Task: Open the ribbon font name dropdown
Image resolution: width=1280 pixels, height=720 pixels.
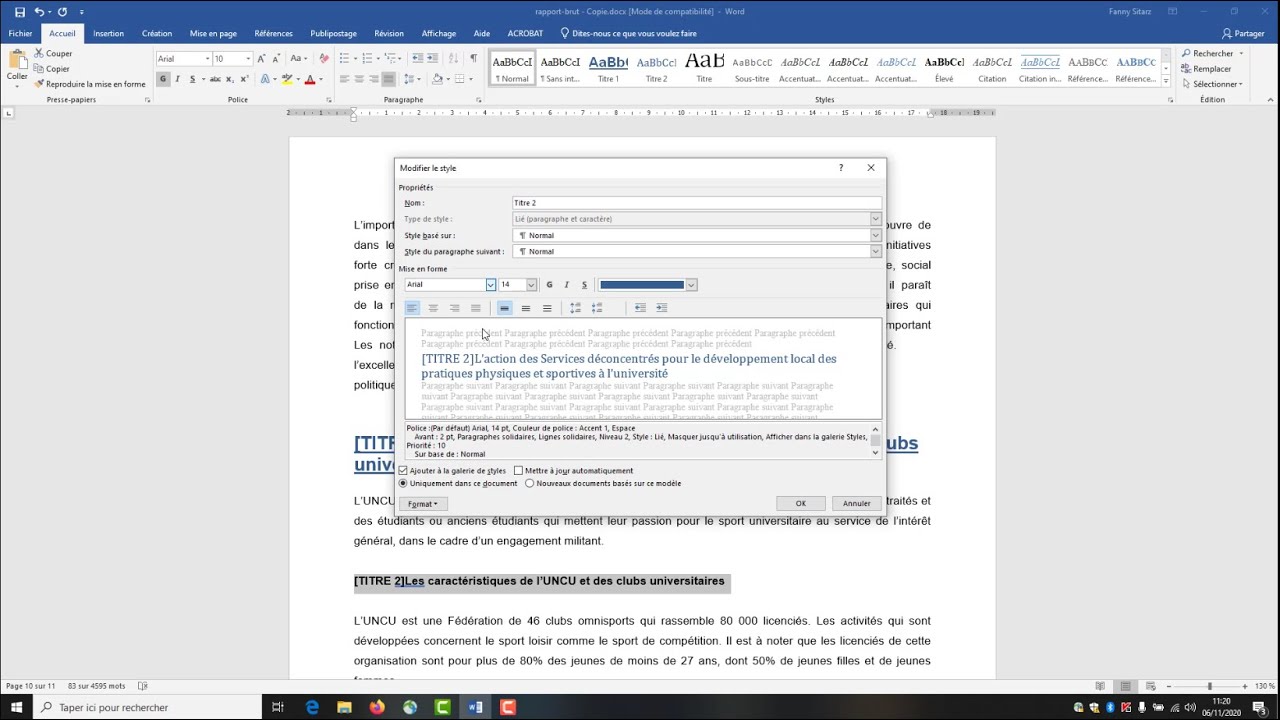Action: pos(207,59)
